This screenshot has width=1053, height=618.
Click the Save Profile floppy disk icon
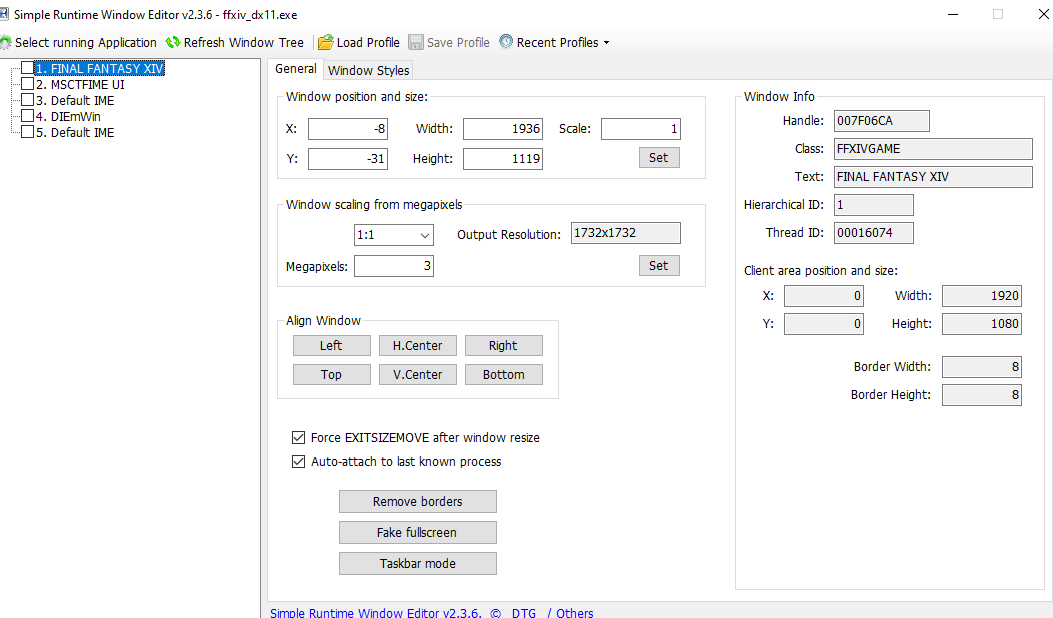(416, 42)
